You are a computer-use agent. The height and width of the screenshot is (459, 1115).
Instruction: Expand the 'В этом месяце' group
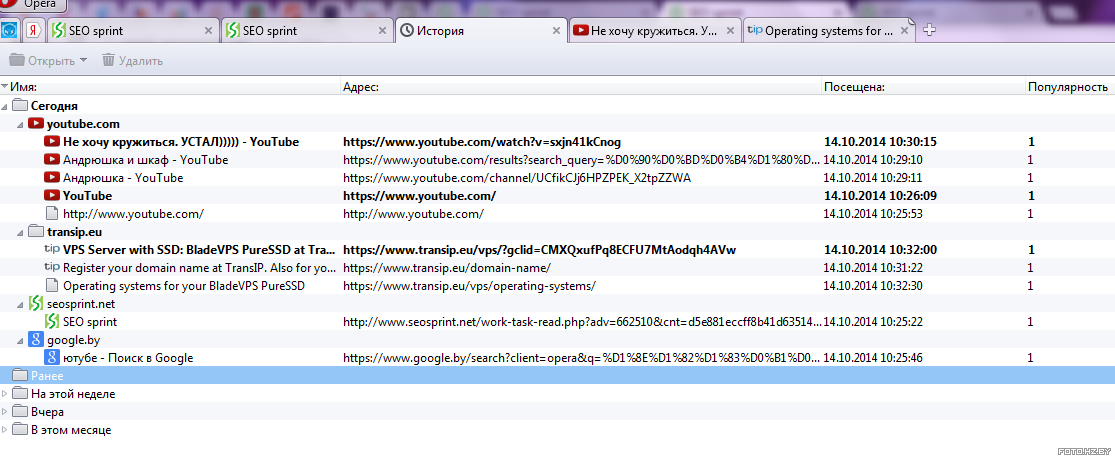[x=6, y=431]
